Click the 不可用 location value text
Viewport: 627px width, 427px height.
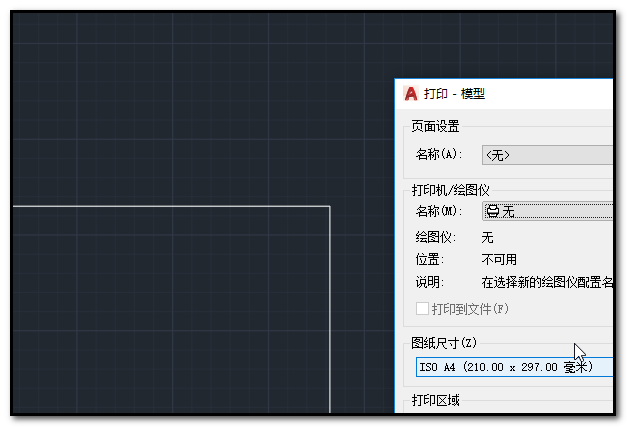tap(499, 260)
